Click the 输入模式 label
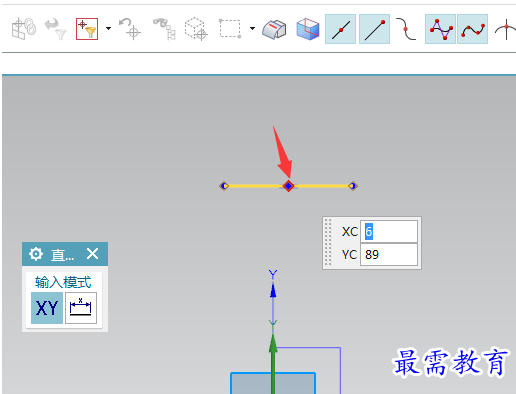516x394 pixels. coord(63,282)
